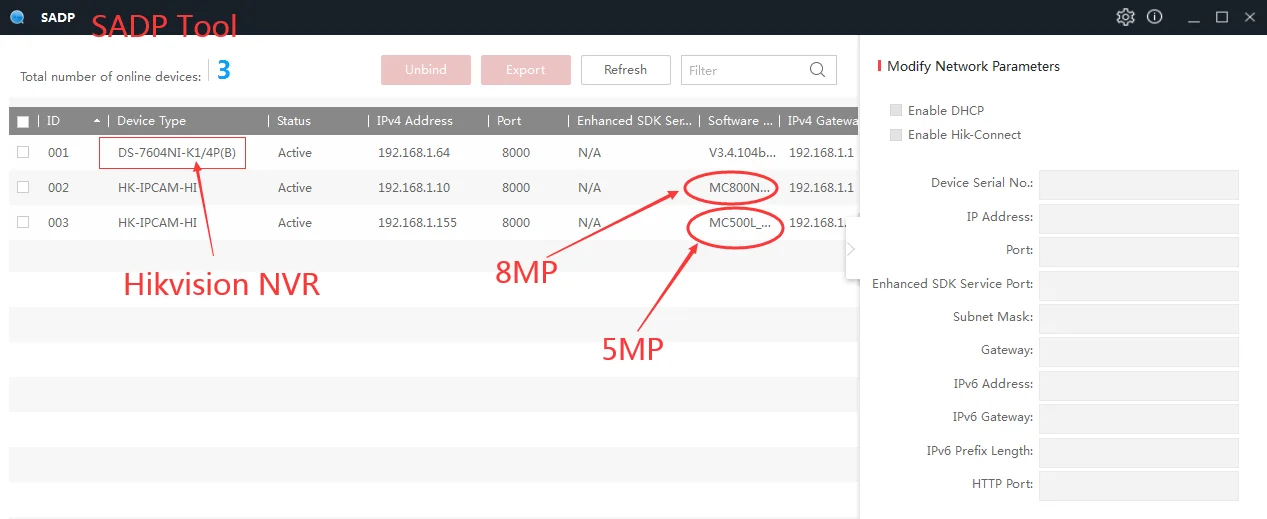Toggle the select-all checkbox in table header
Viewport: 1267px width, 519px height.
tap(23, 122)
